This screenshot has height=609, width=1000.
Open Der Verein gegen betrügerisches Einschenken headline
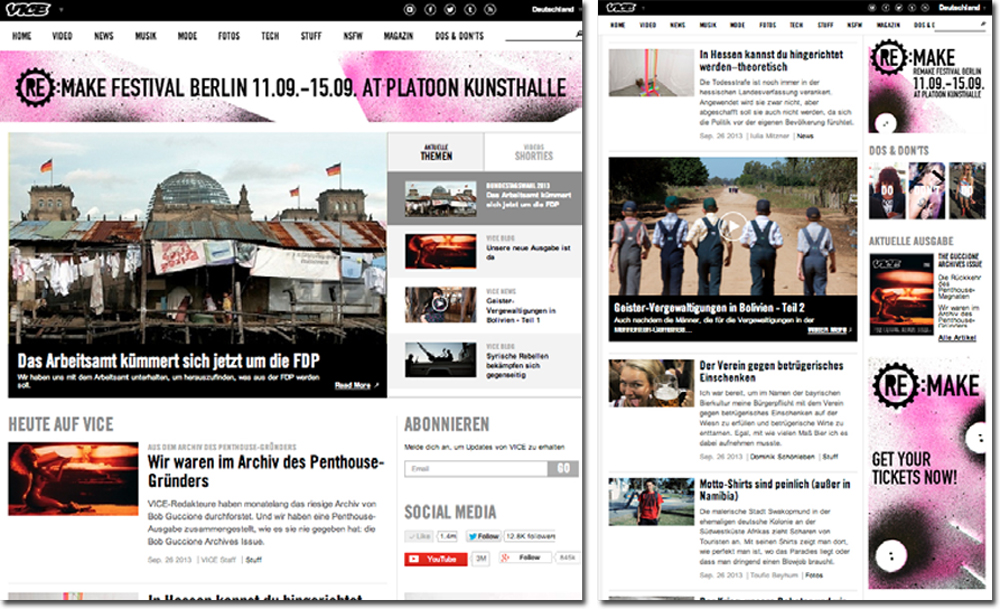[x=771, y=371]
